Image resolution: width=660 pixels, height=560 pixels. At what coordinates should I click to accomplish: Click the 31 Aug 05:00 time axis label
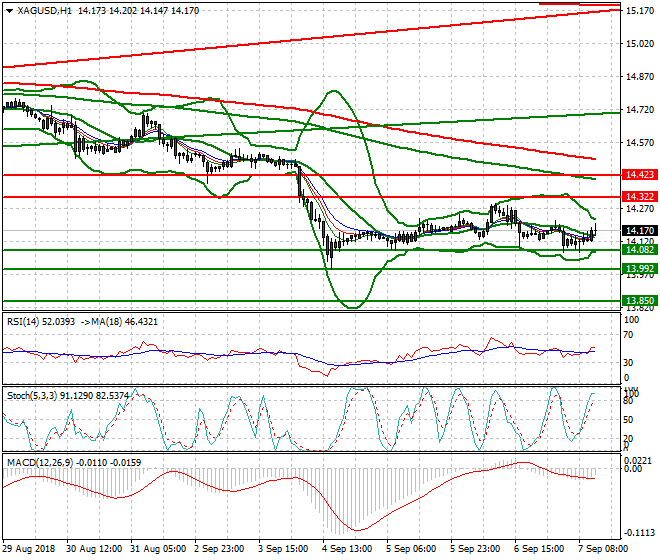coord(158,549)
